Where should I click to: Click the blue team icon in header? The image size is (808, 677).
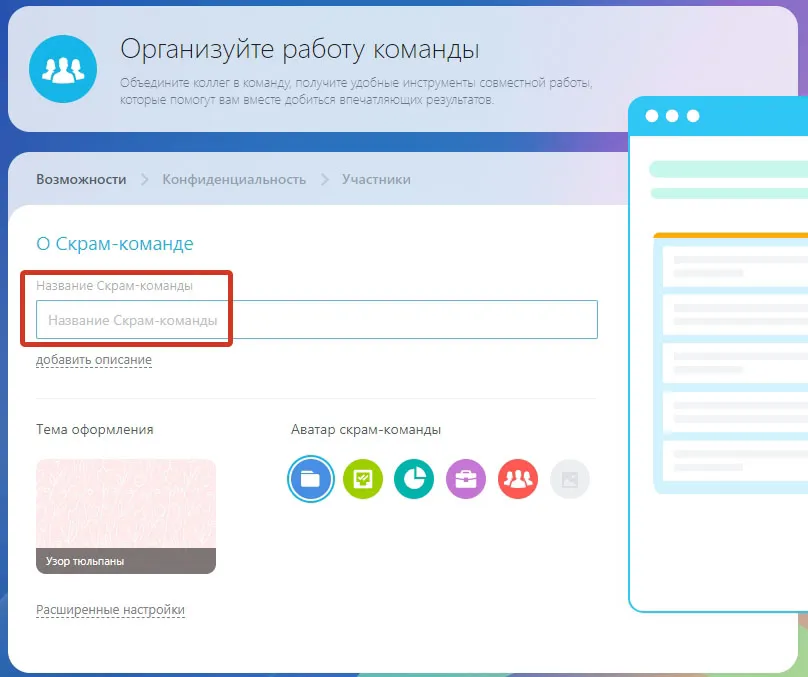coord(63,69)
